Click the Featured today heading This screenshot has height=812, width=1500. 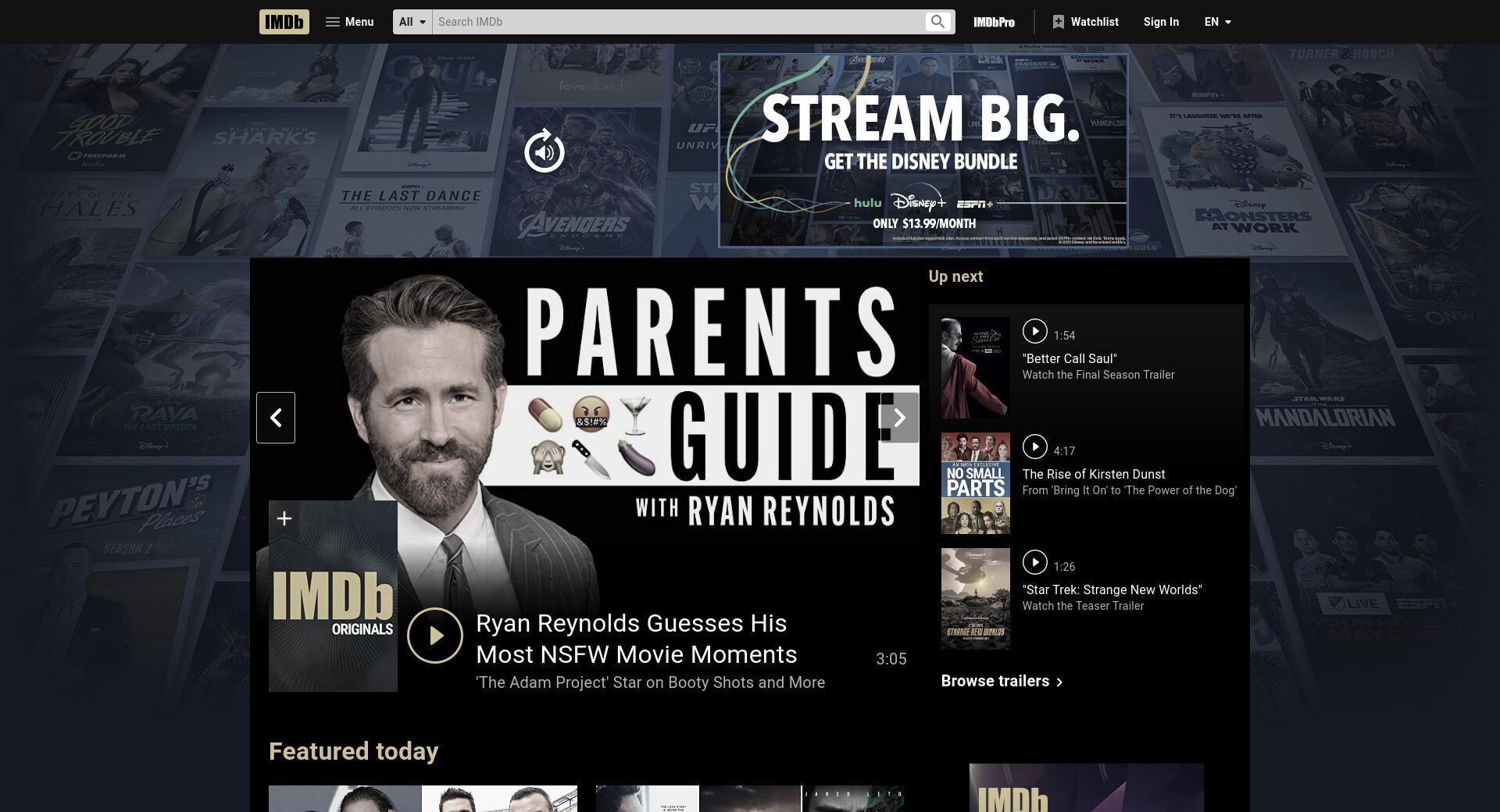coord(353,751)
